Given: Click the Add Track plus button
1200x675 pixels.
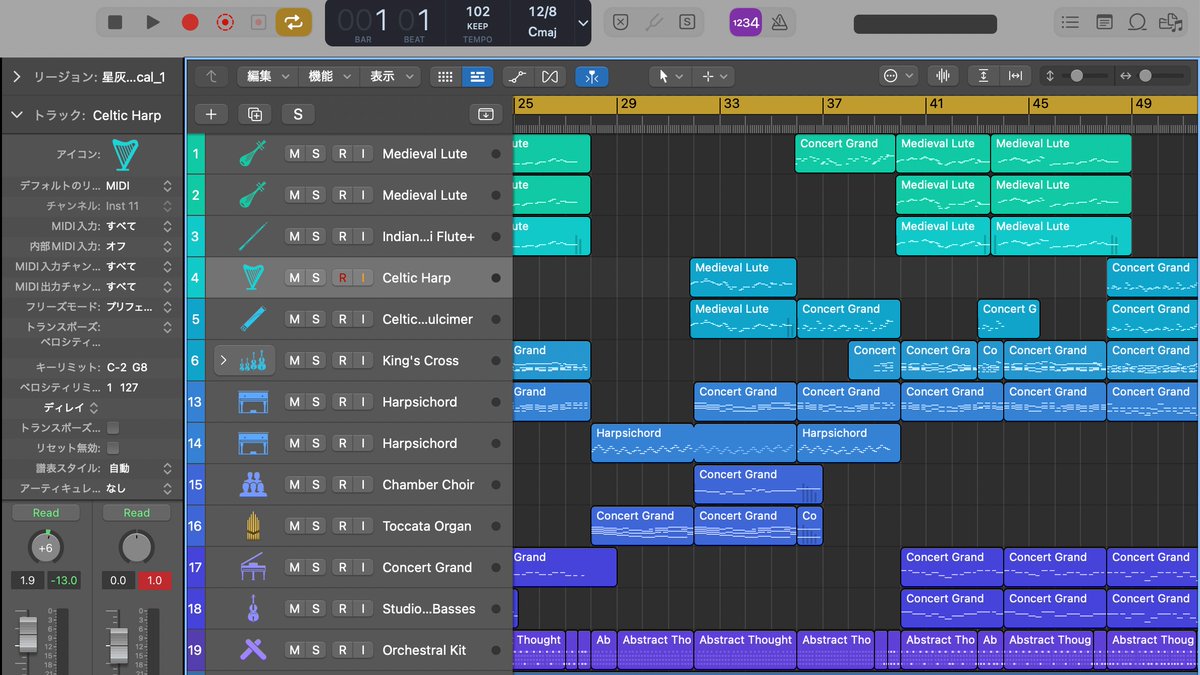Looking at the screenshot, I should 210,114.
